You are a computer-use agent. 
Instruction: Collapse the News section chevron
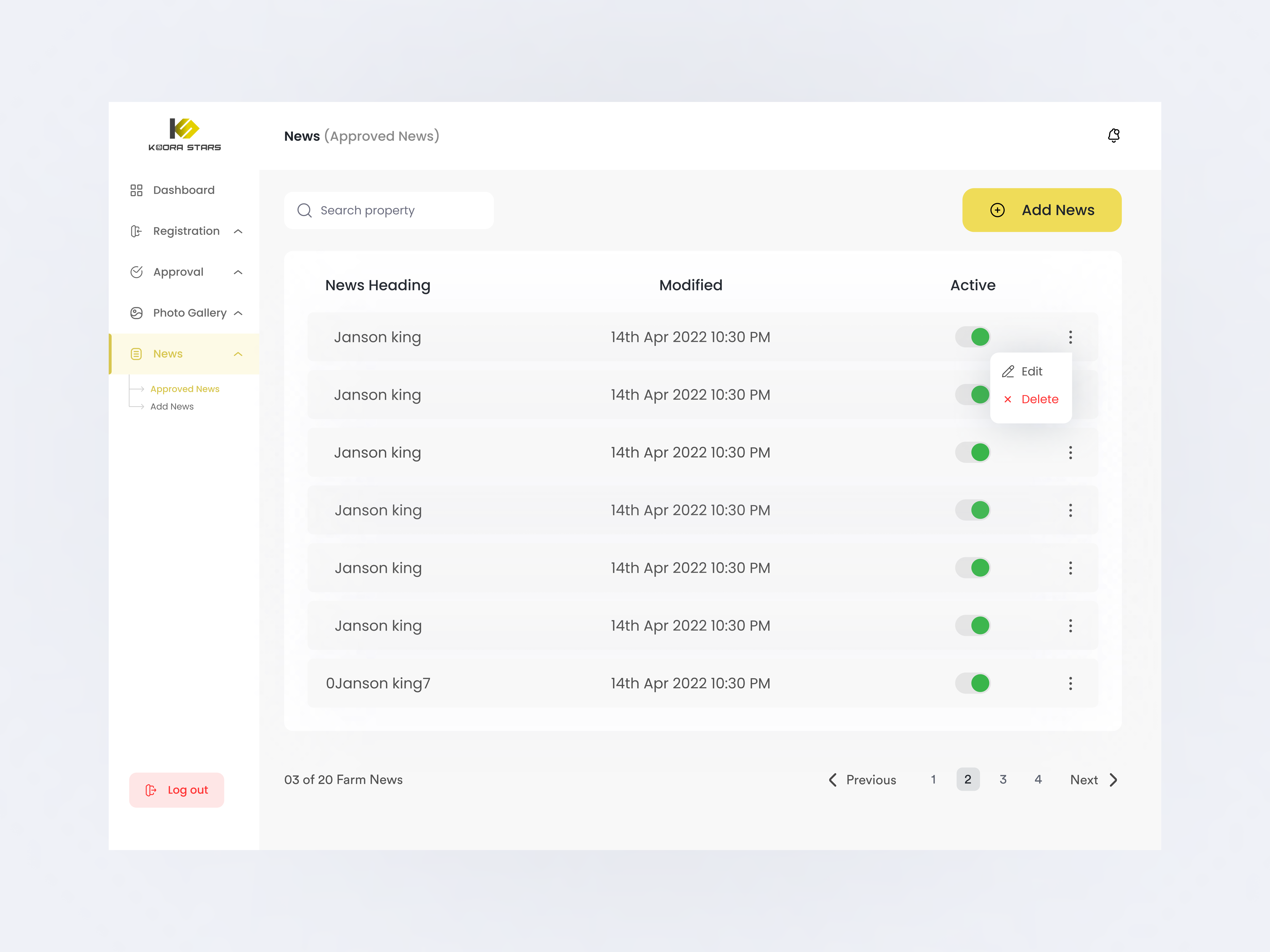coord(238,354)
